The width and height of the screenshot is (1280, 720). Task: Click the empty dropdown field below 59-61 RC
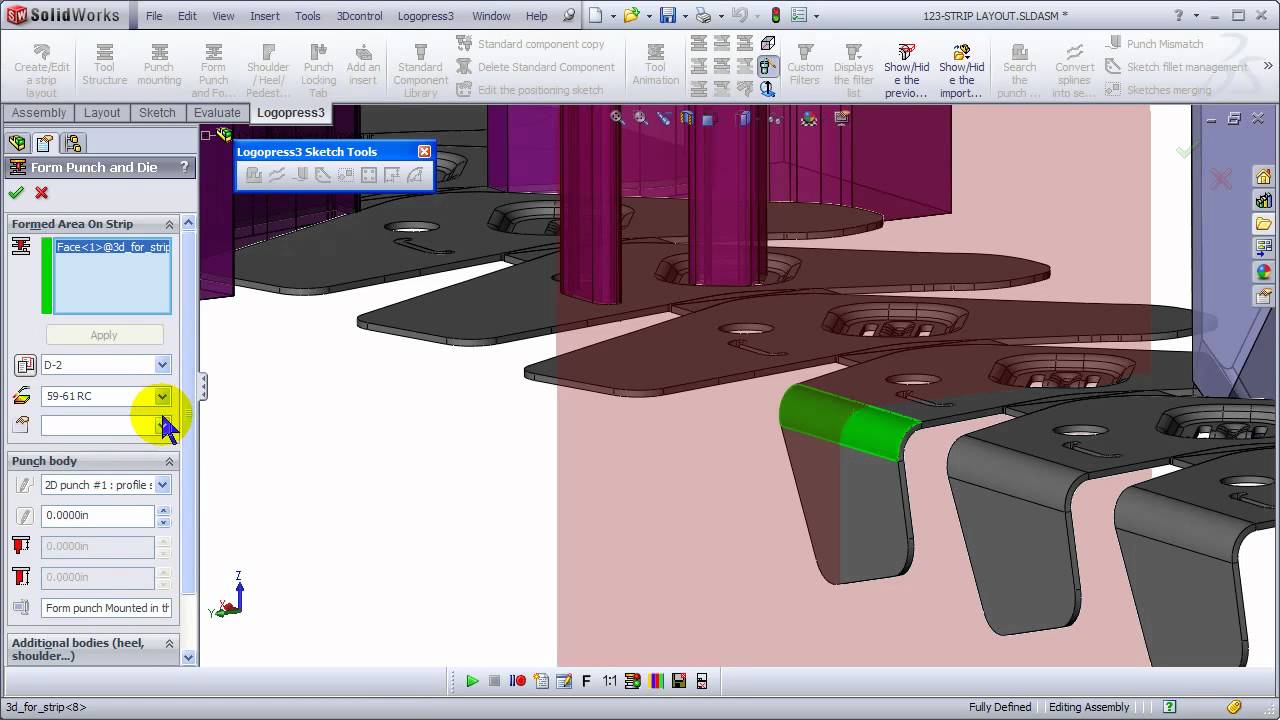106,426
